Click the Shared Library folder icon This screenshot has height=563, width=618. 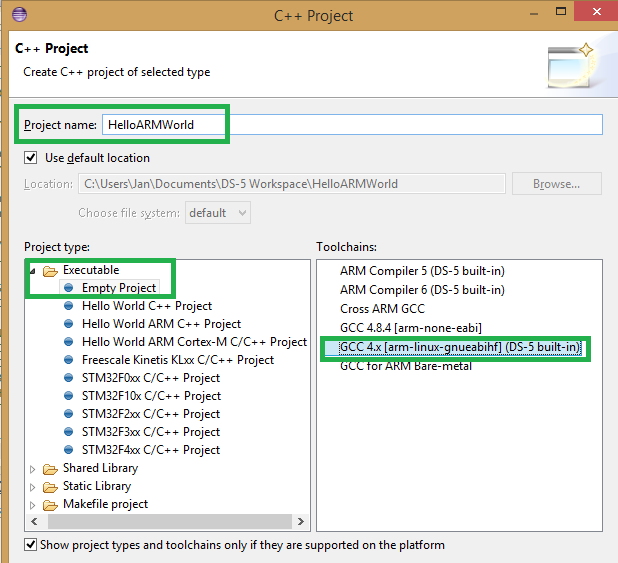pos(50,468)
